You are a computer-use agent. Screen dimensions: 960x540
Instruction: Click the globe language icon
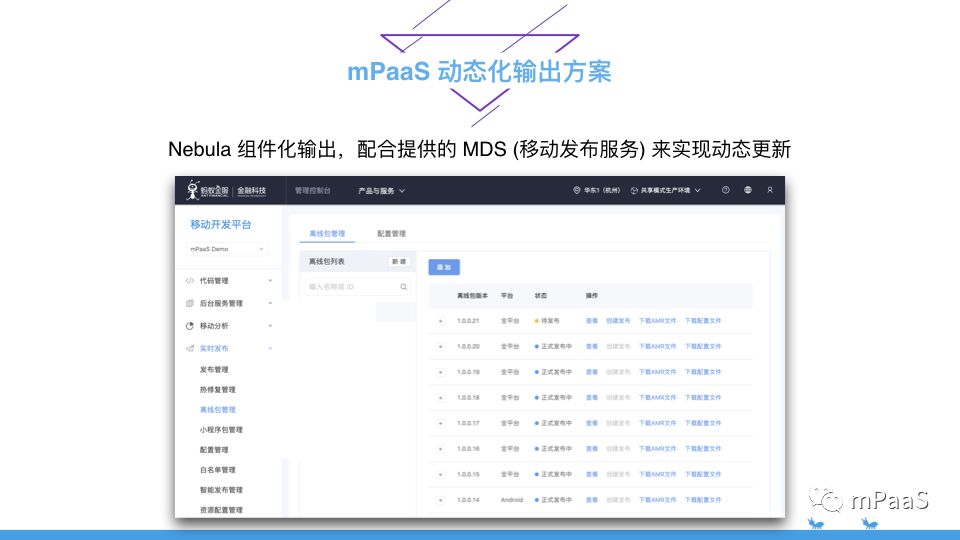(x=748, y=190)
